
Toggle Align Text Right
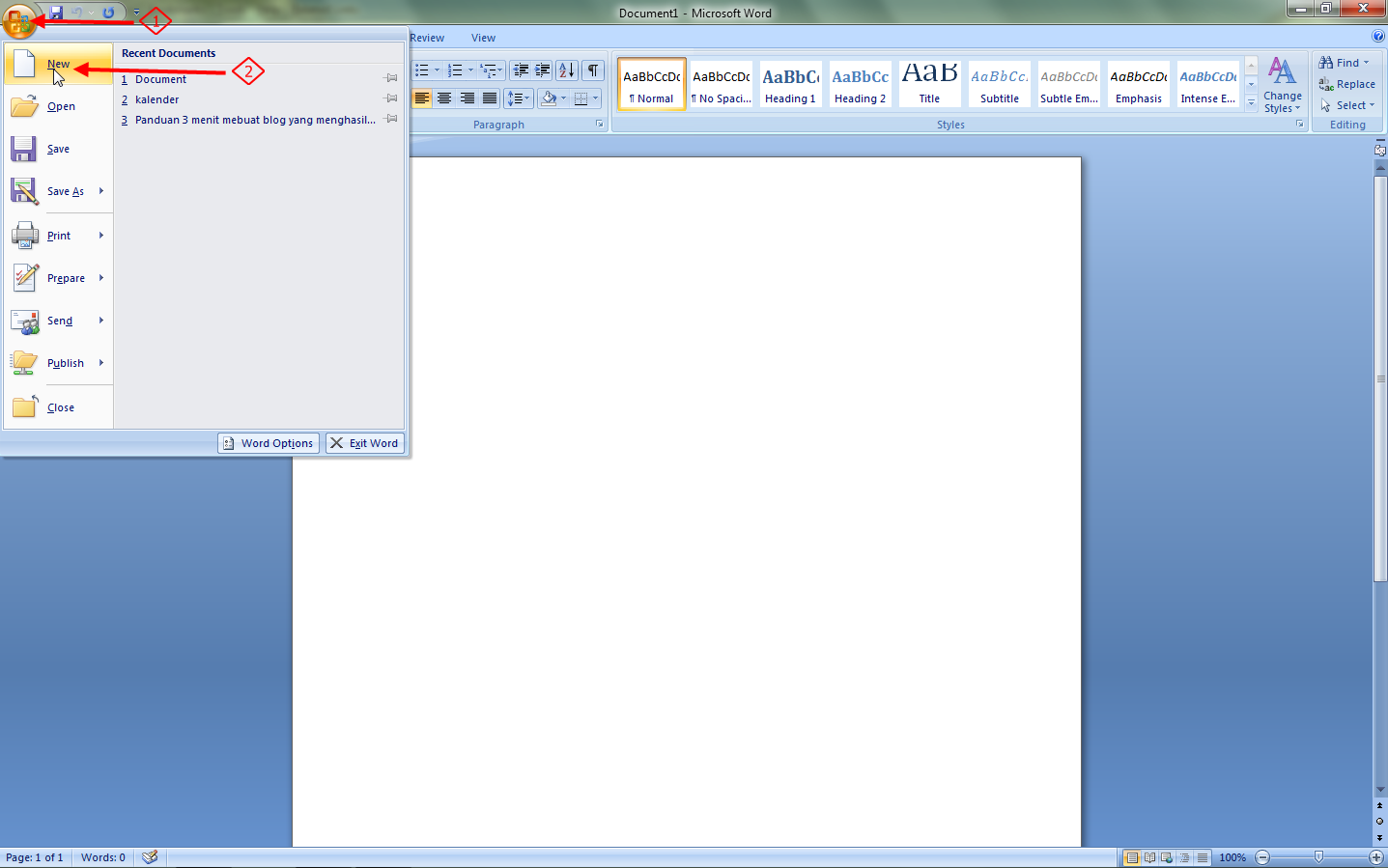[x=467, y=98]
